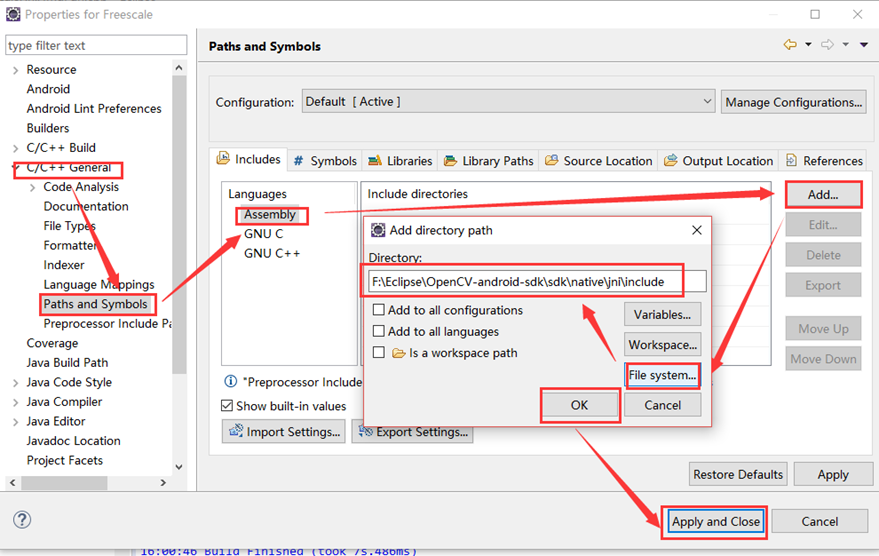879x556 pixels.
Task: Expand the Java Editor node
Action: click(15, 422)
